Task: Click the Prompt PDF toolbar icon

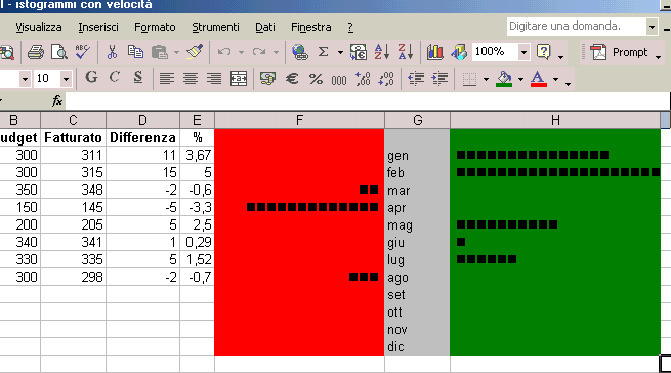Action: click(x=598, y=52)
